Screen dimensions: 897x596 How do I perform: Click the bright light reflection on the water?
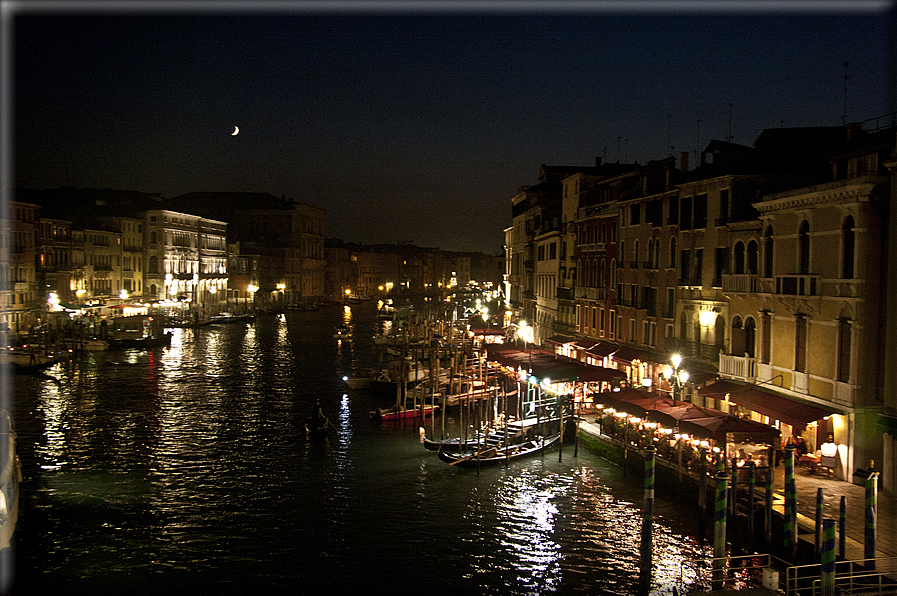click(x=530, y=520)
